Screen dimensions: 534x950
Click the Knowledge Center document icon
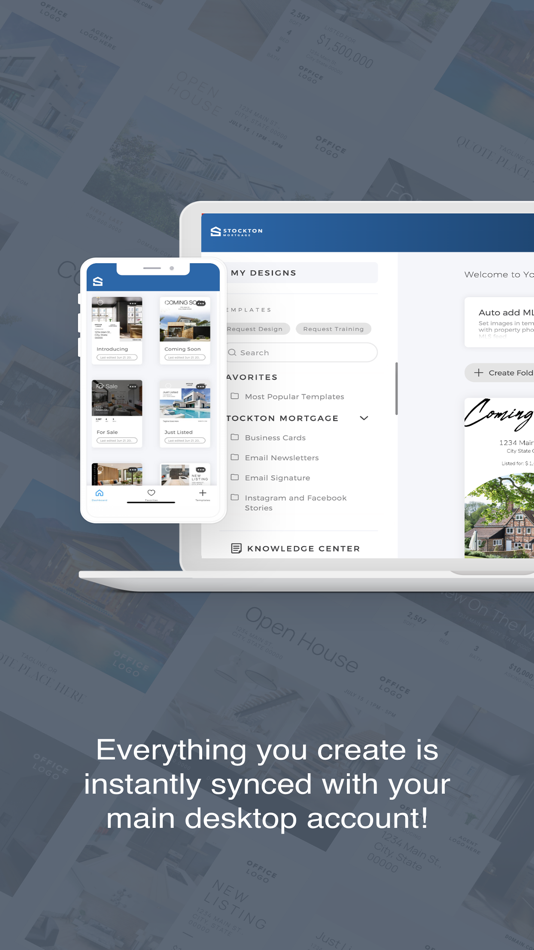tap(236, 548)
